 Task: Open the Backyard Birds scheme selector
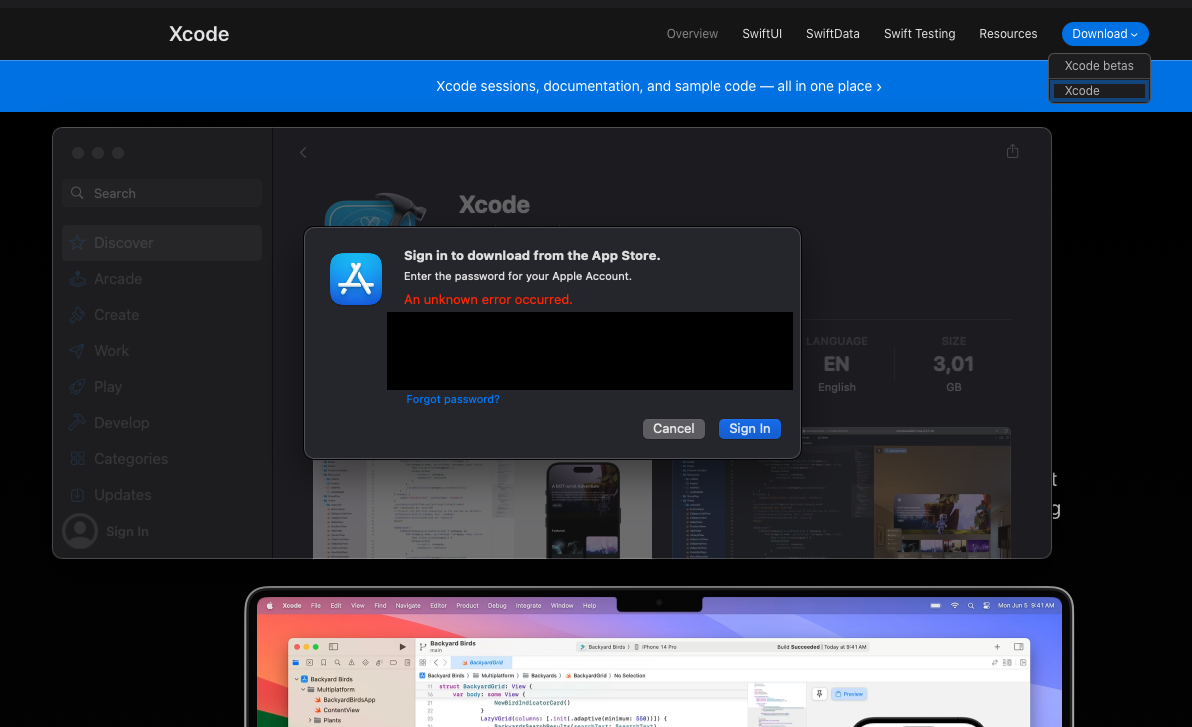(x=604, y=647)
